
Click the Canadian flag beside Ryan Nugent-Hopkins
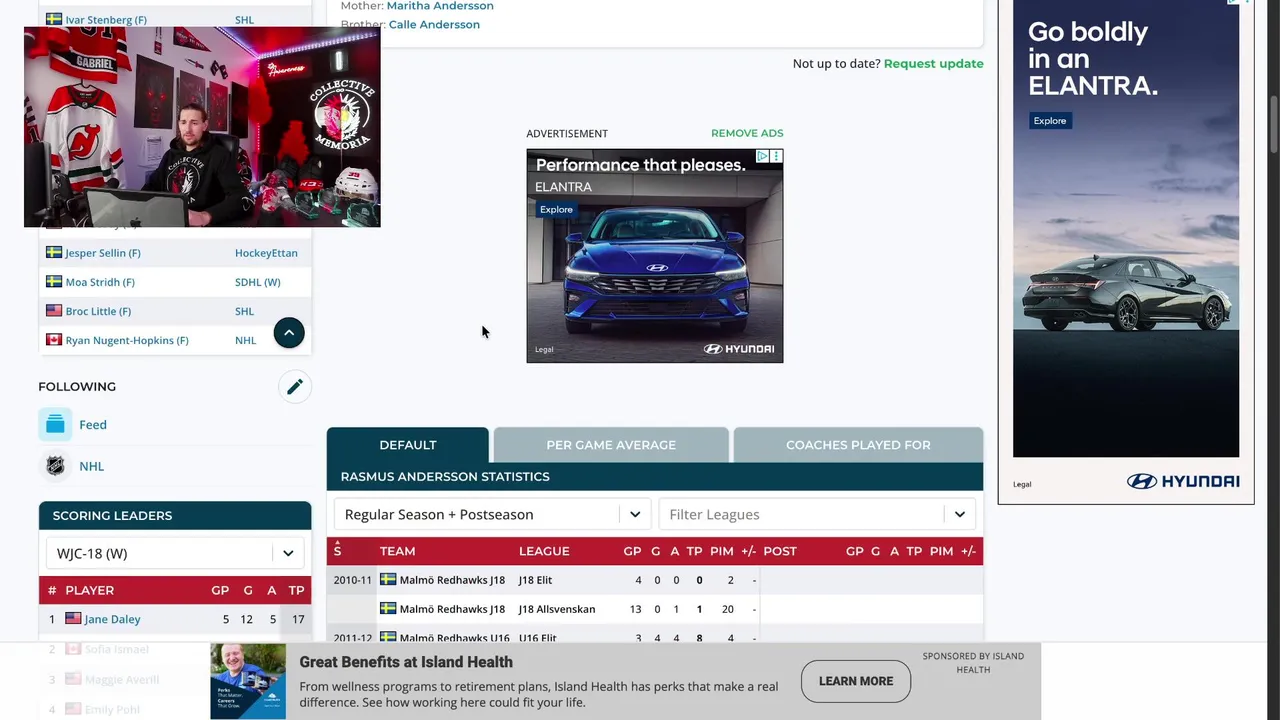coord(54,340)
